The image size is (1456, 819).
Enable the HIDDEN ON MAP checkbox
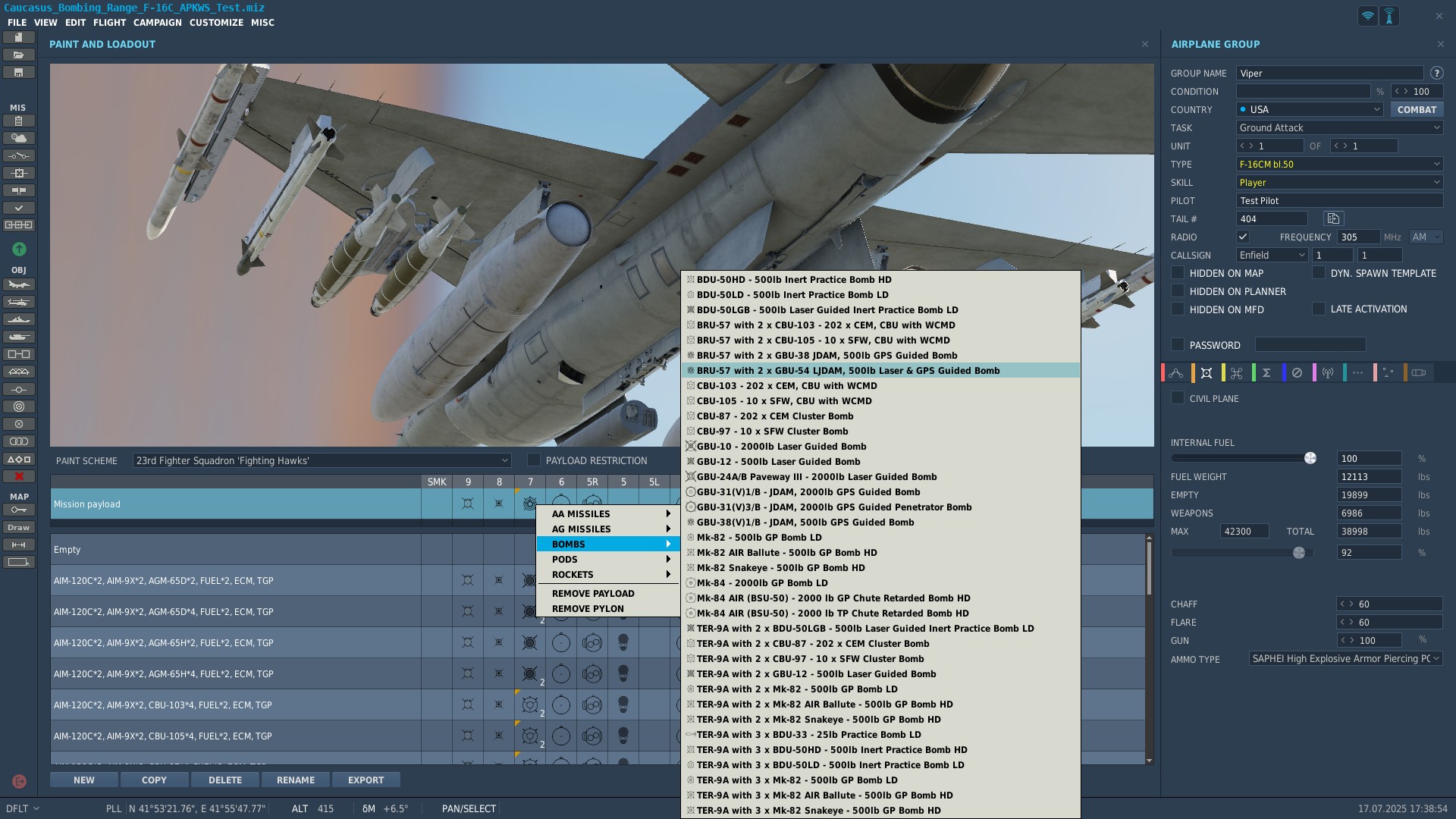coord(1178,273)
